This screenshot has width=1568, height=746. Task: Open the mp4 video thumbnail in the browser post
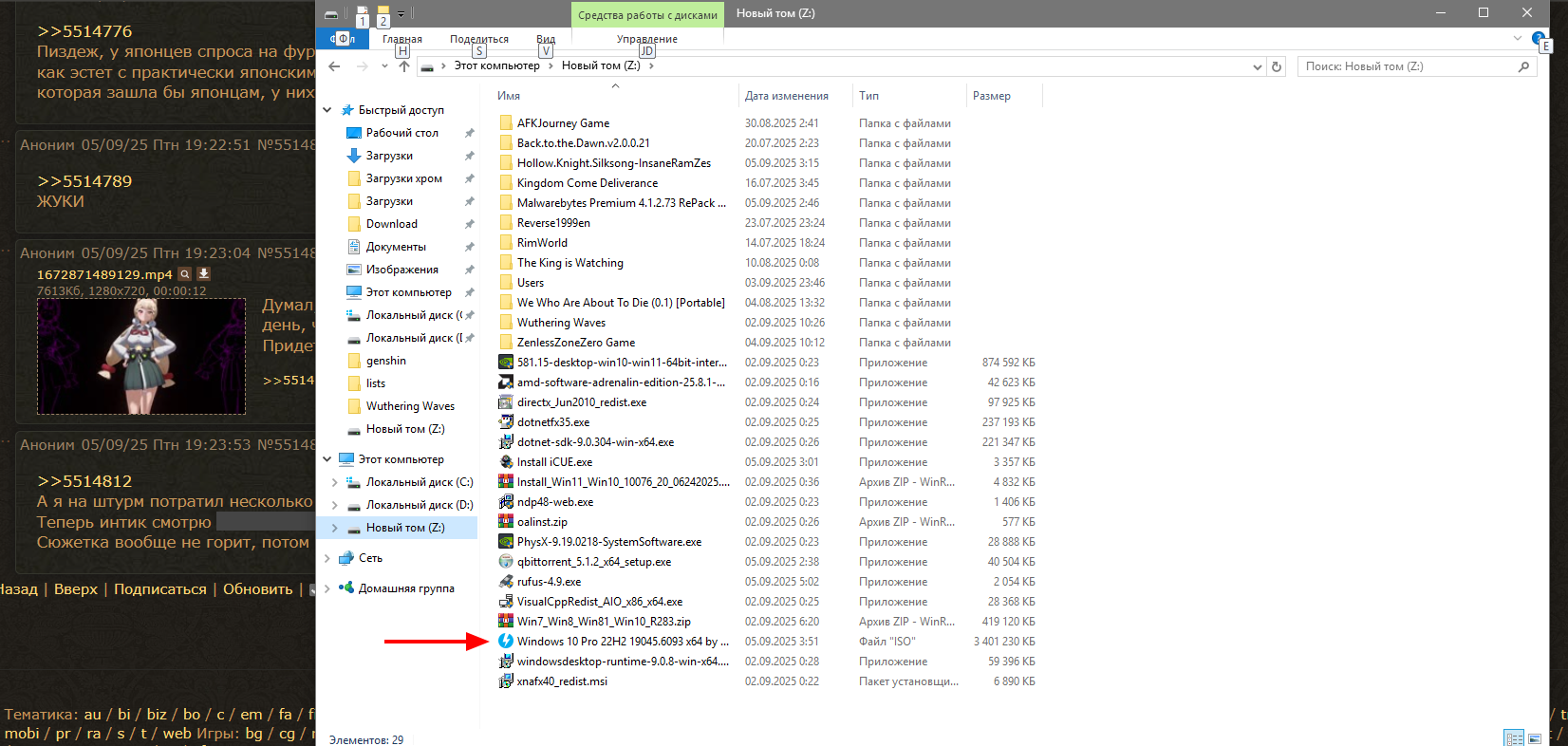pos(141,357)
